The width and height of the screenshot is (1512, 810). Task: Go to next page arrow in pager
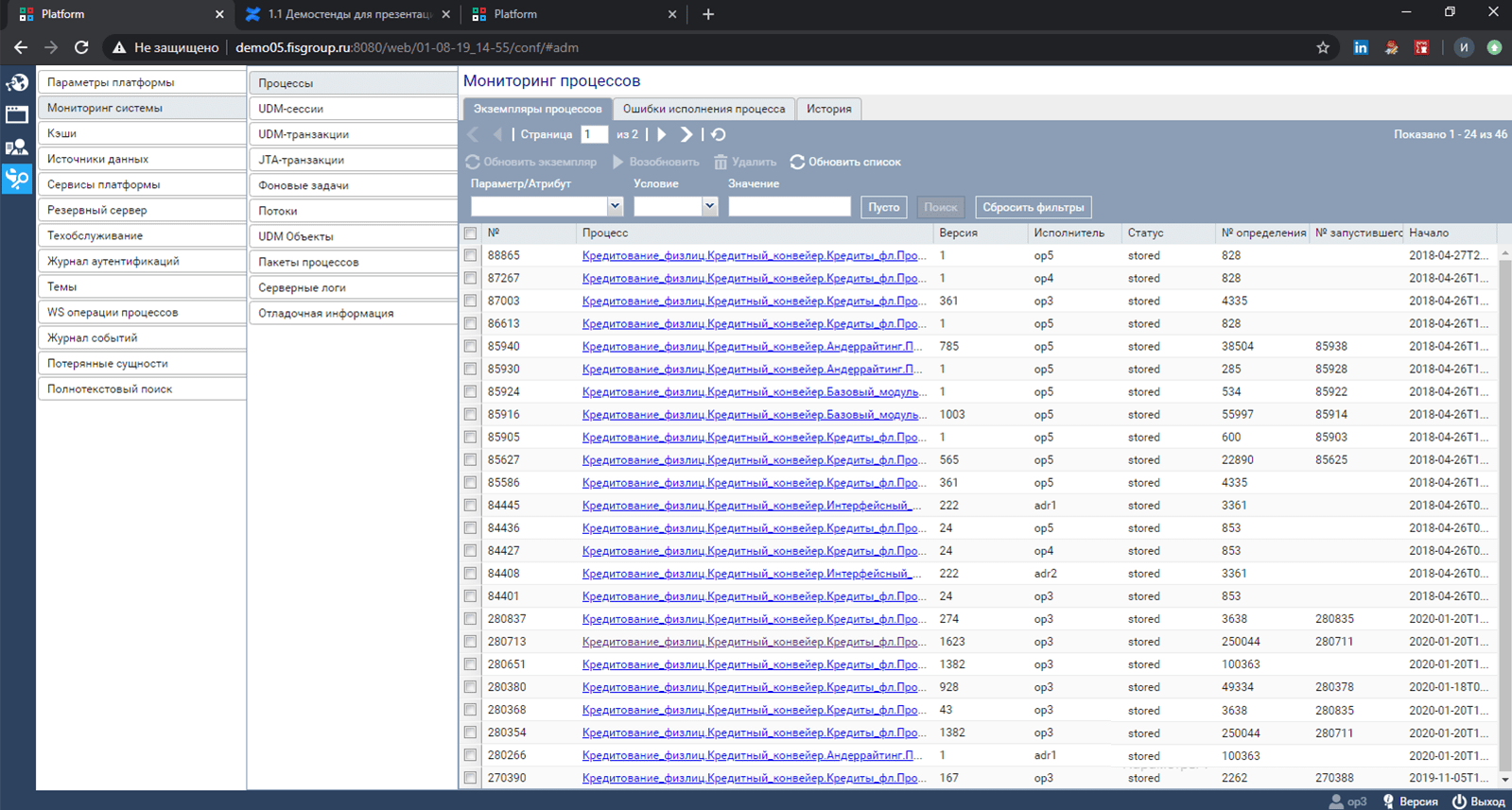[662, 134]
